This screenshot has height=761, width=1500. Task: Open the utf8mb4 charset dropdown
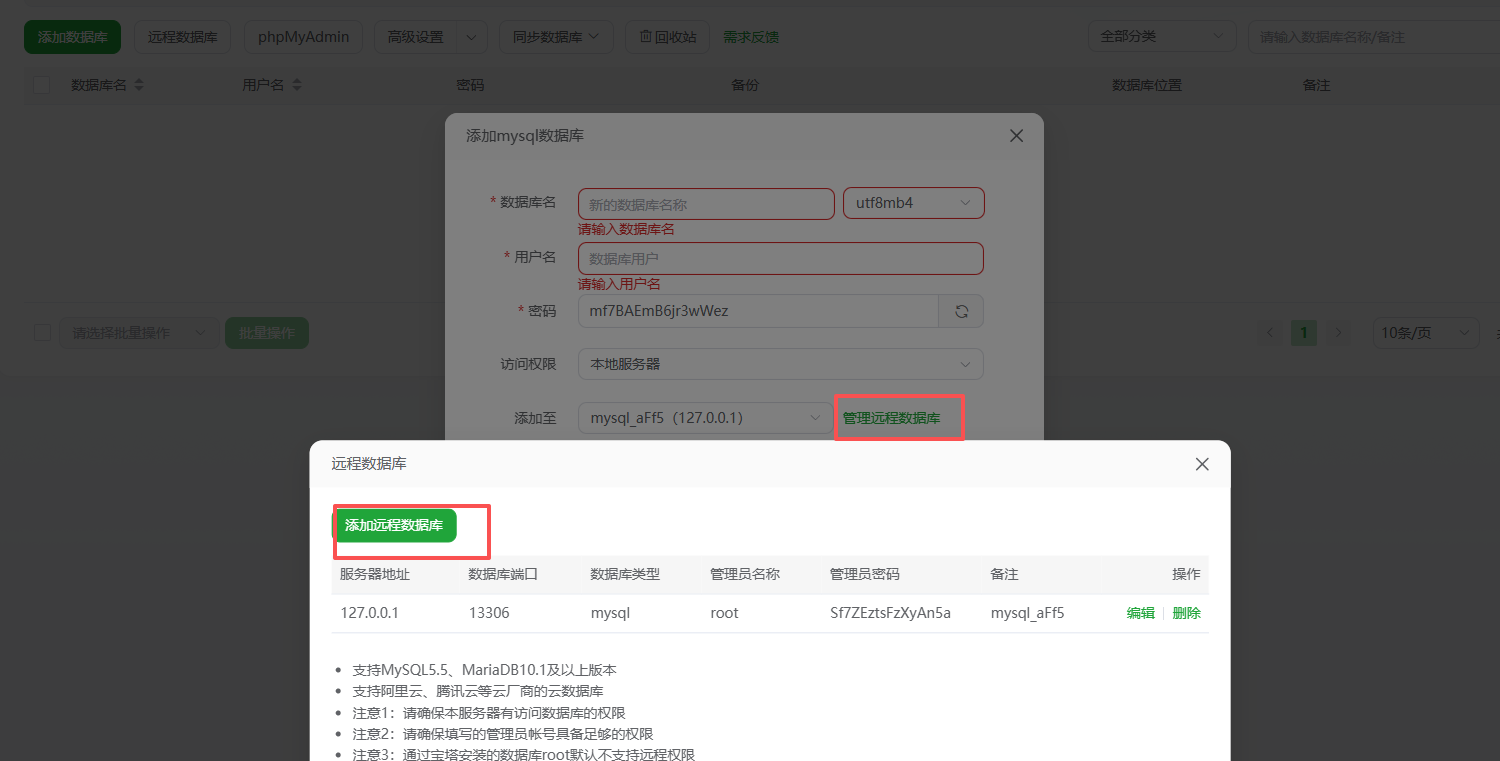(913, 202)
